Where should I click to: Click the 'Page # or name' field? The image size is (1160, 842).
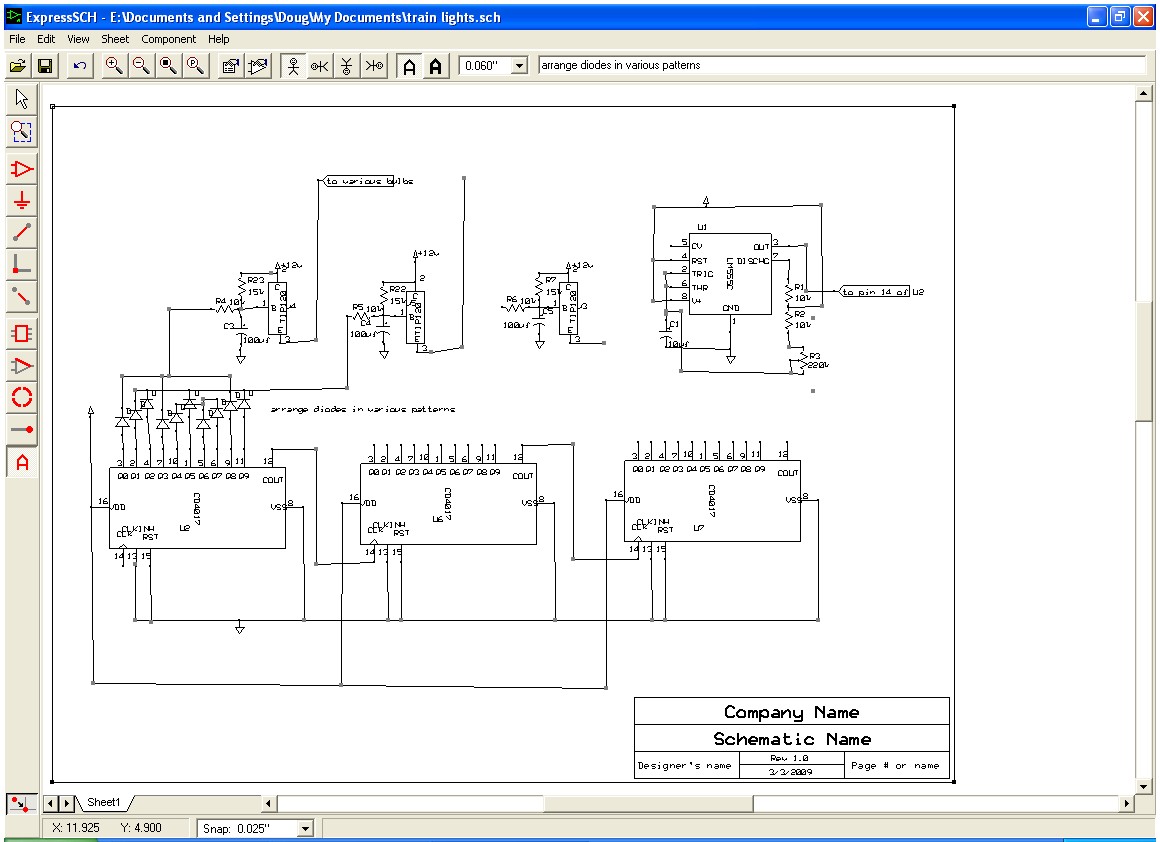tap(895, 766)
